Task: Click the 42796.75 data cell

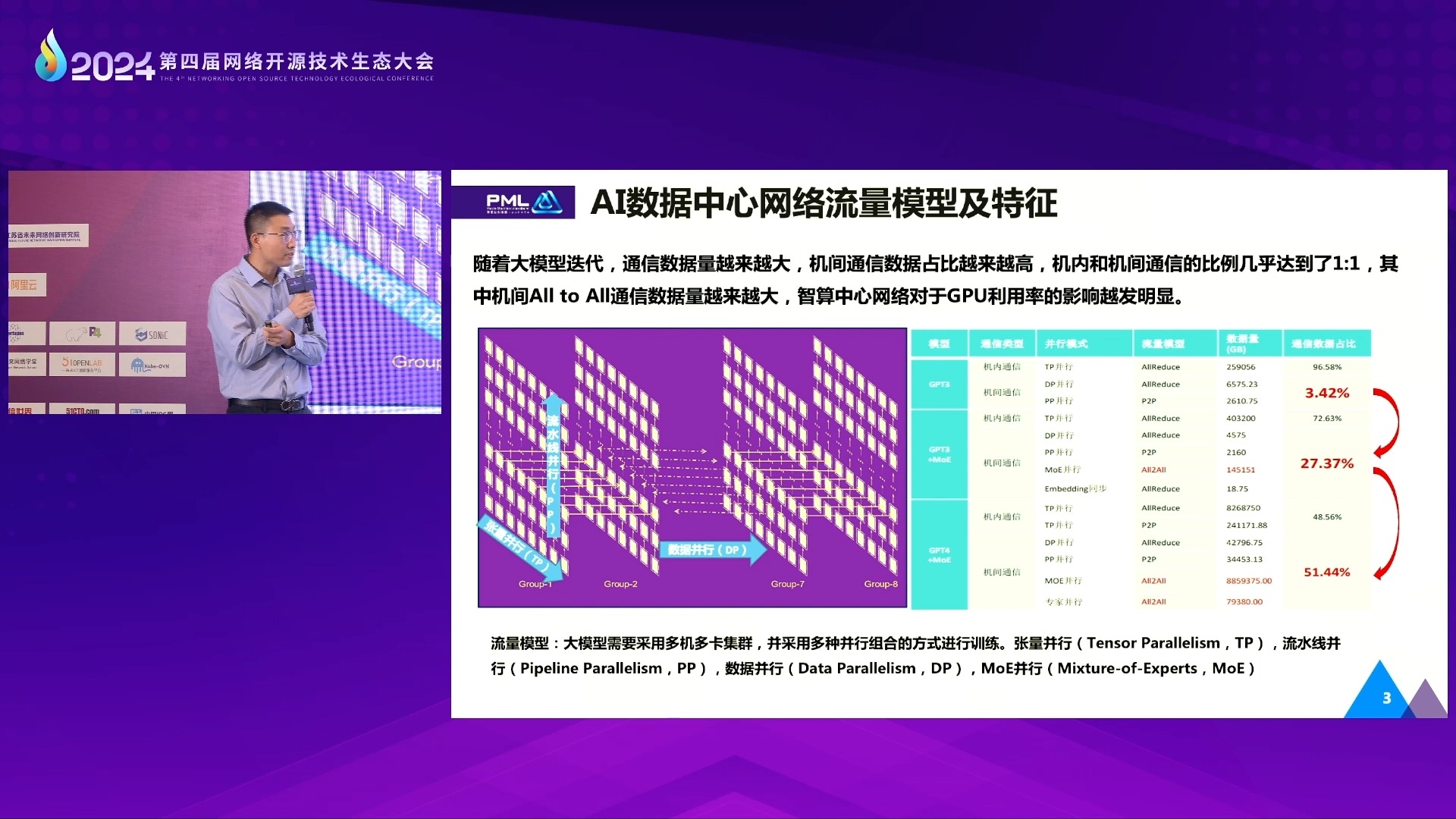Action: tap(1244, 543)
